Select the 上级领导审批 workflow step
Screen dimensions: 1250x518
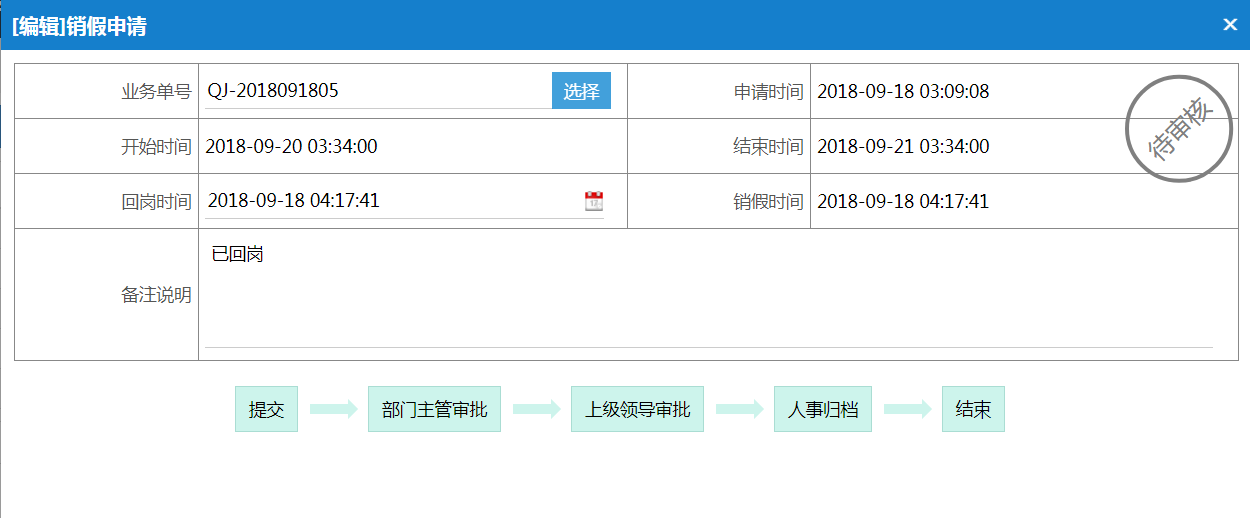click(637, 409)
